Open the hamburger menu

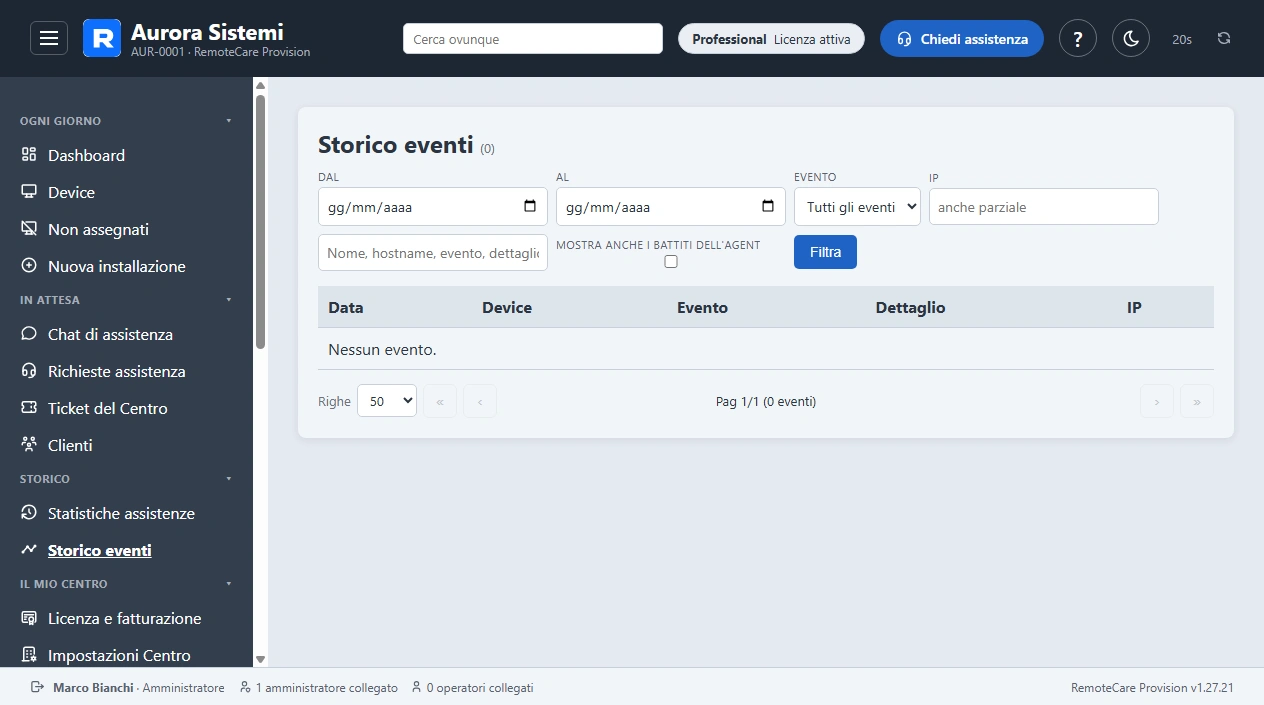[49, 38]
